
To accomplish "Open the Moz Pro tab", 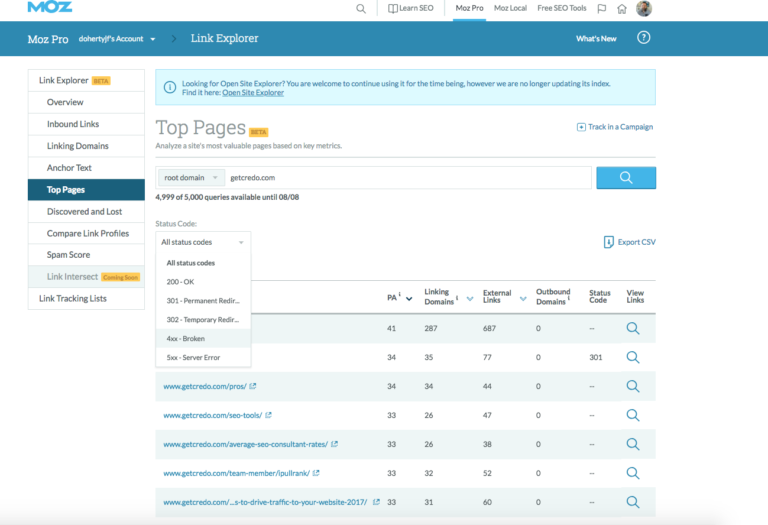I will tap(469, 8).
